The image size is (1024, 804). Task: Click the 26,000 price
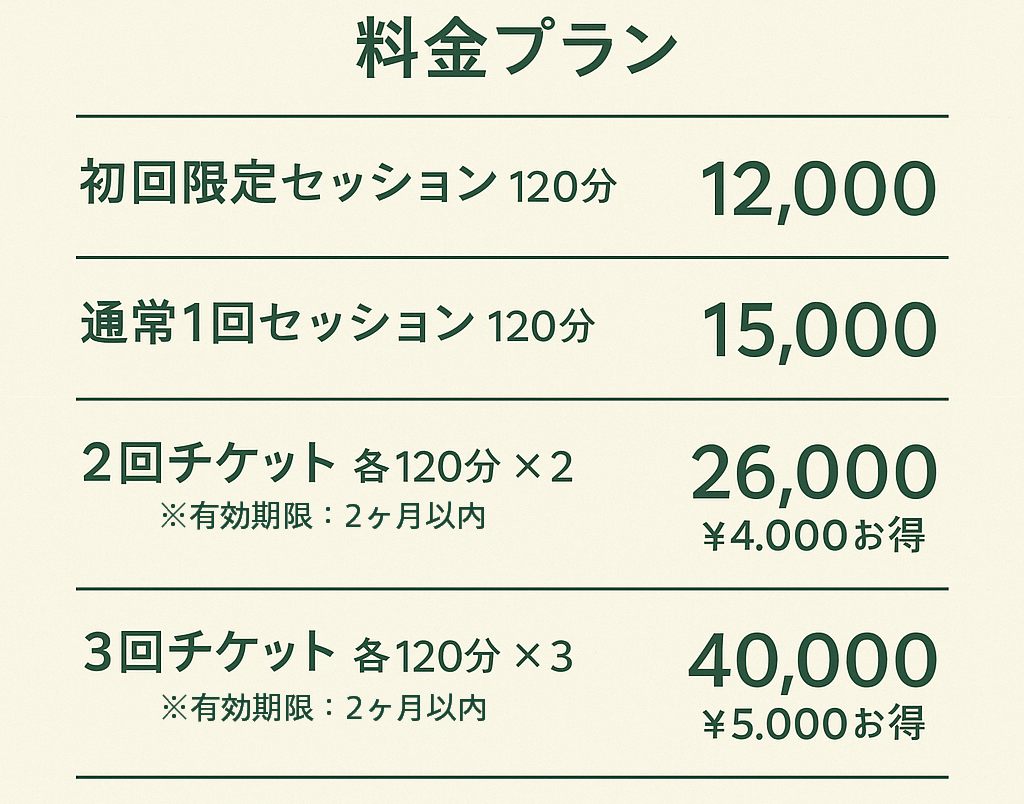814,474
